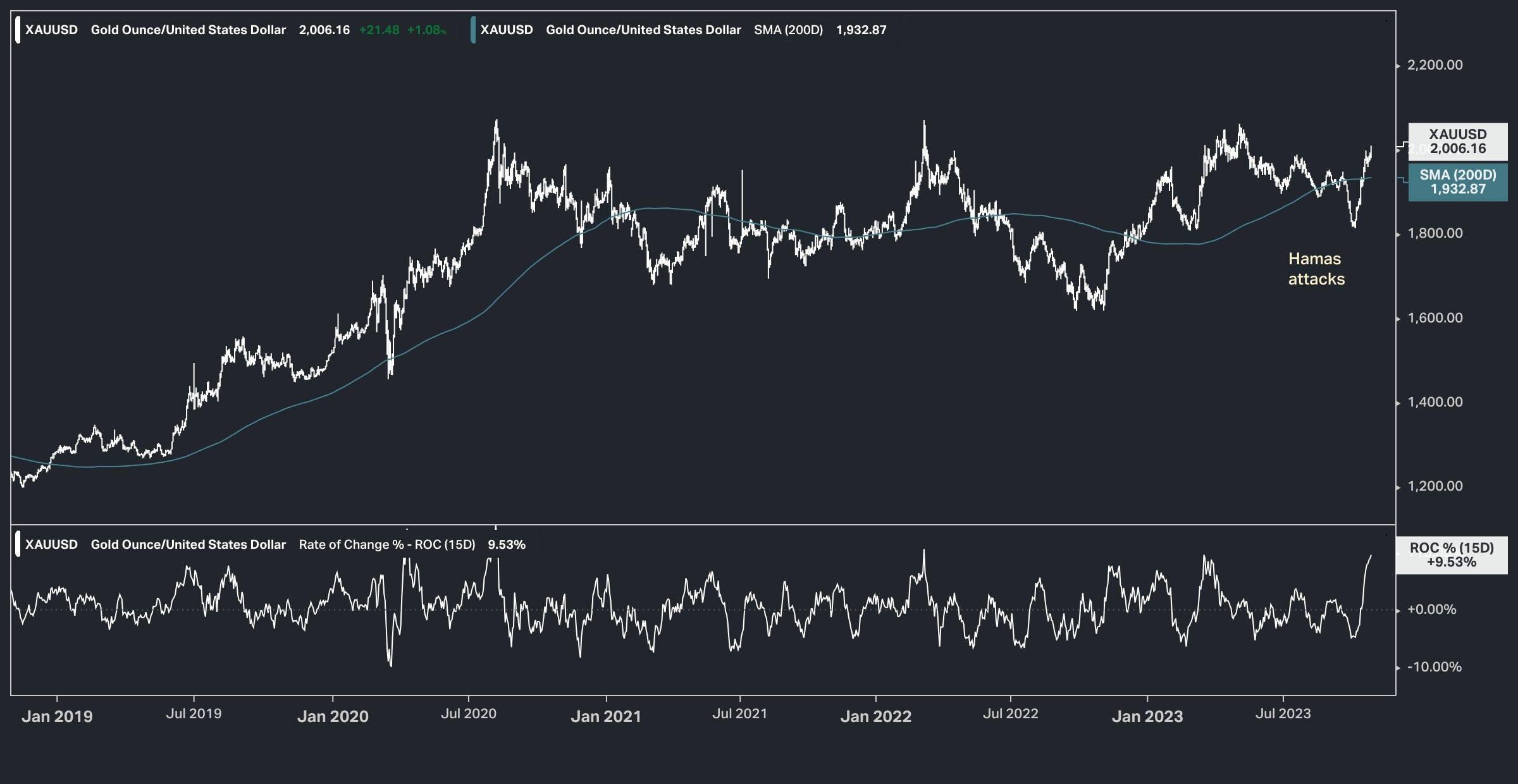
Task: Click the SMA (200D) indicator label
Action: [x=788, y=30]
